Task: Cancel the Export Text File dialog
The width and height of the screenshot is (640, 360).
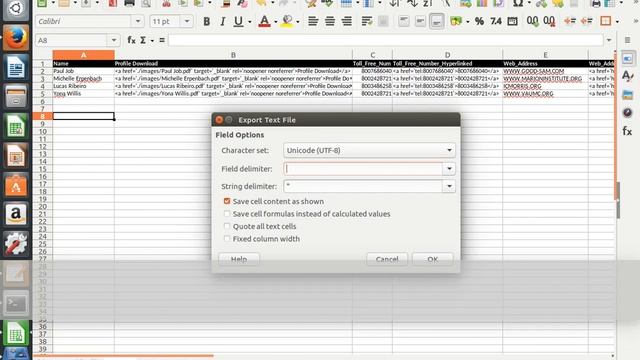Action: point(387,259)
